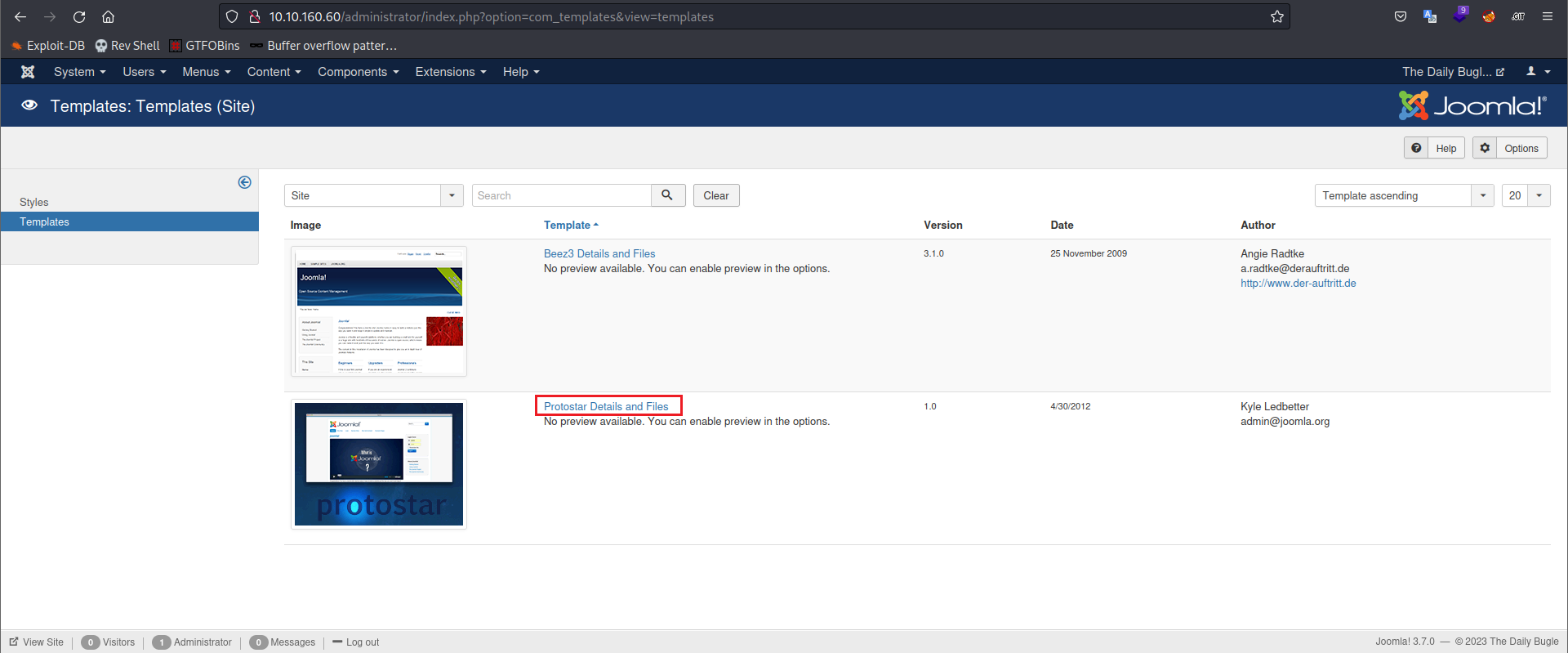This screenshot has width=1568, height=653.
Task: Click the Options gear button
Action: click(x=1509, y=148)
